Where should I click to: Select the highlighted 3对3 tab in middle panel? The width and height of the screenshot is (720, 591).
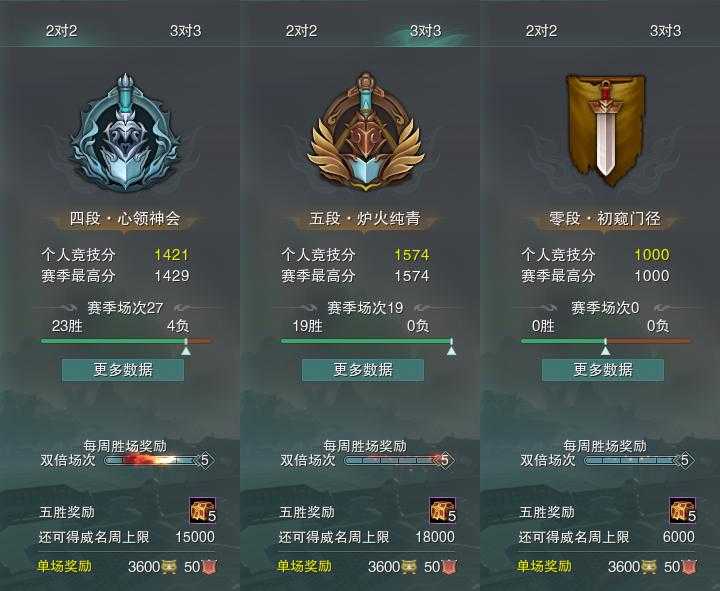tap(426, 31)
